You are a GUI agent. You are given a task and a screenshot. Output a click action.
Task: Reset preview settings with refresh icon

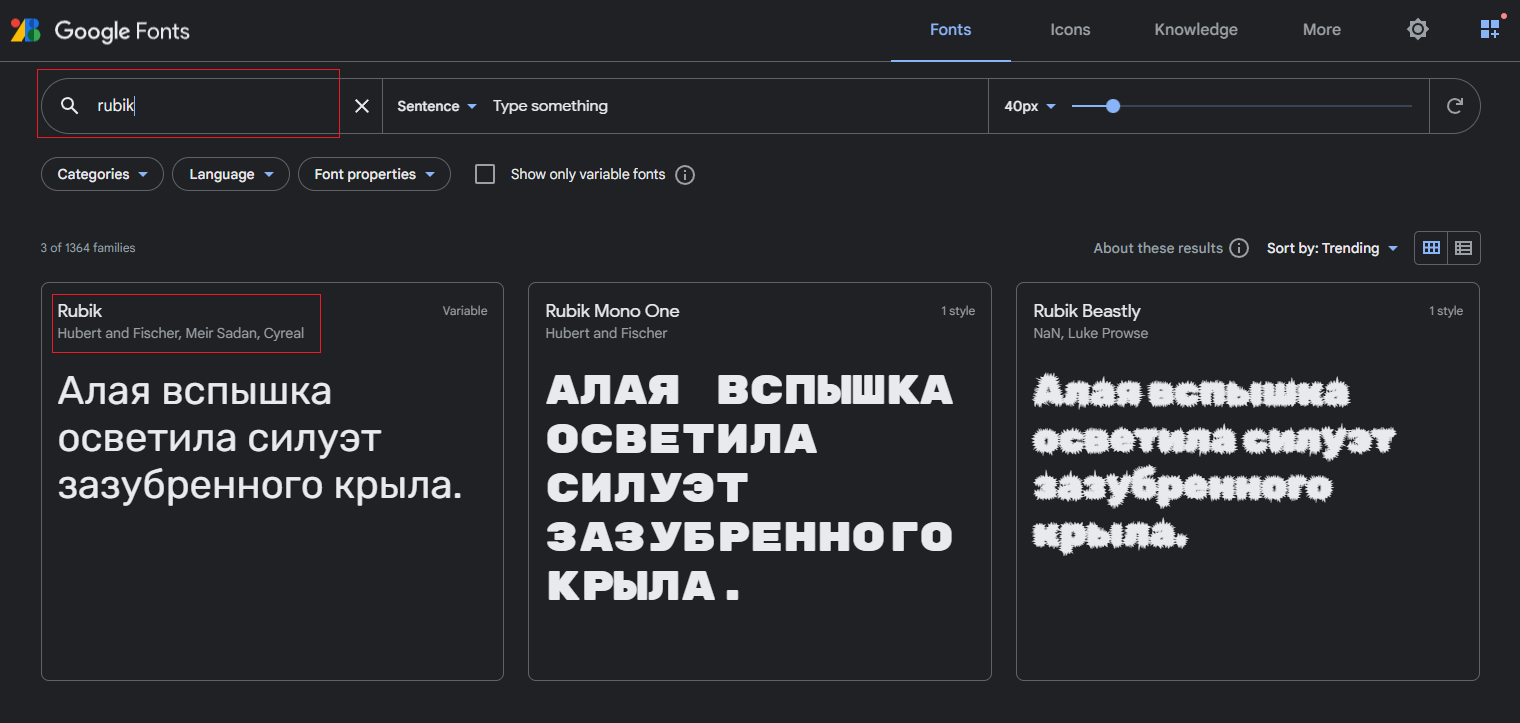(1456, 106)
